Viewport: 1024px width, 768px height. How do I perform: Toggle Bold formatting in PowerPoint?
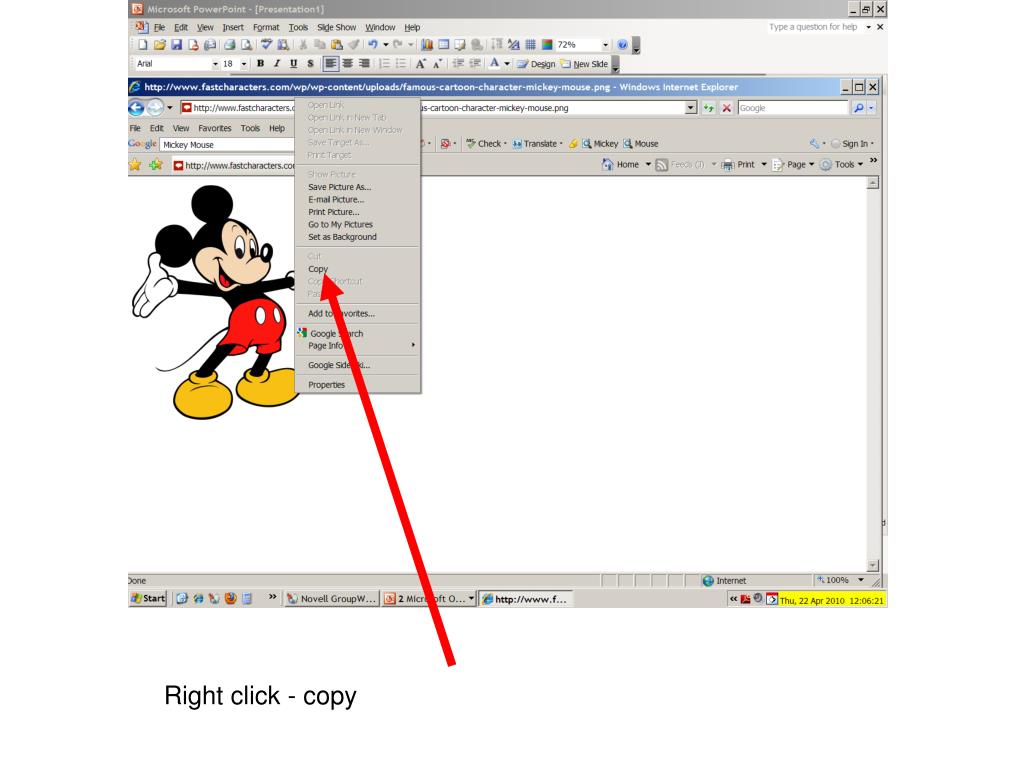coord(261,63)
